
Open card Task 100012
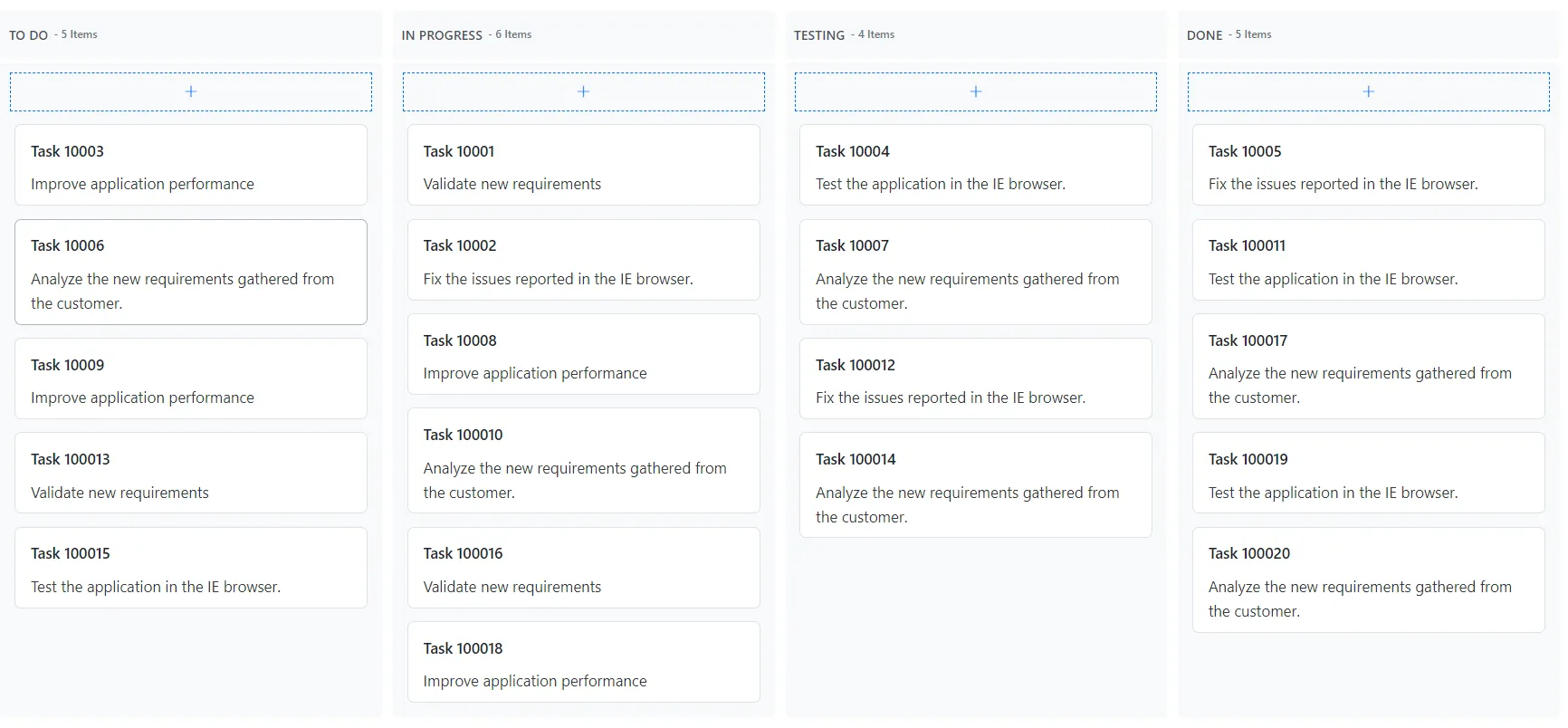[976, 378]
